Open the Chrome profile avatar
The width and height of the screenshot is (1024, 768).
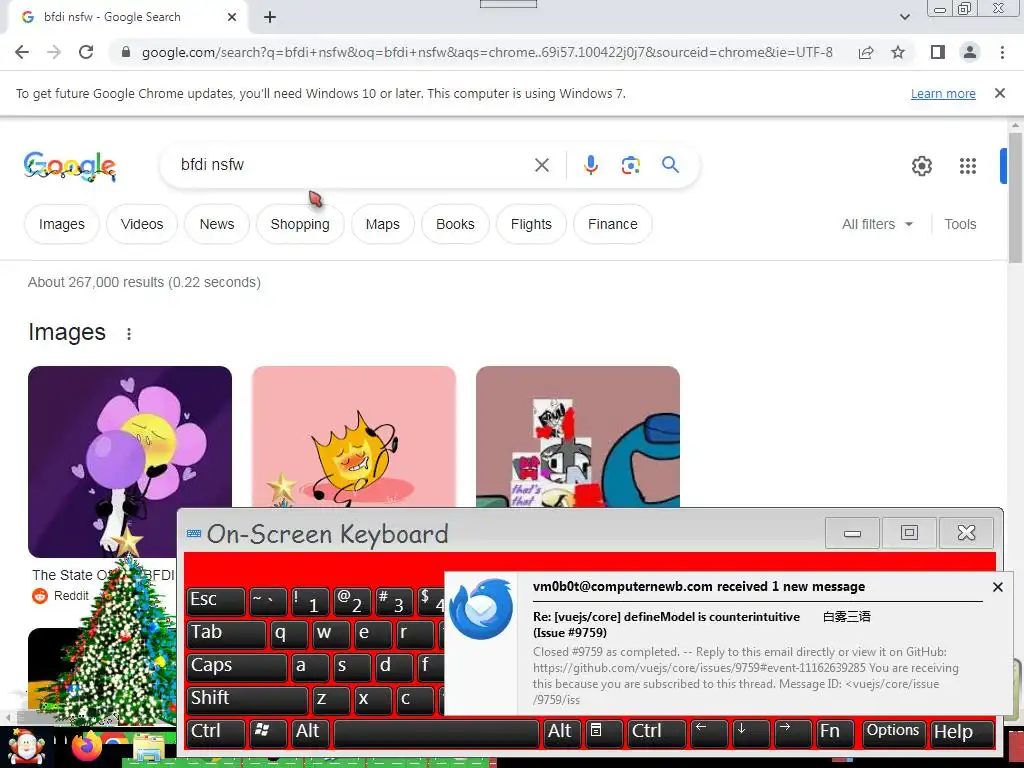[970, 52]
